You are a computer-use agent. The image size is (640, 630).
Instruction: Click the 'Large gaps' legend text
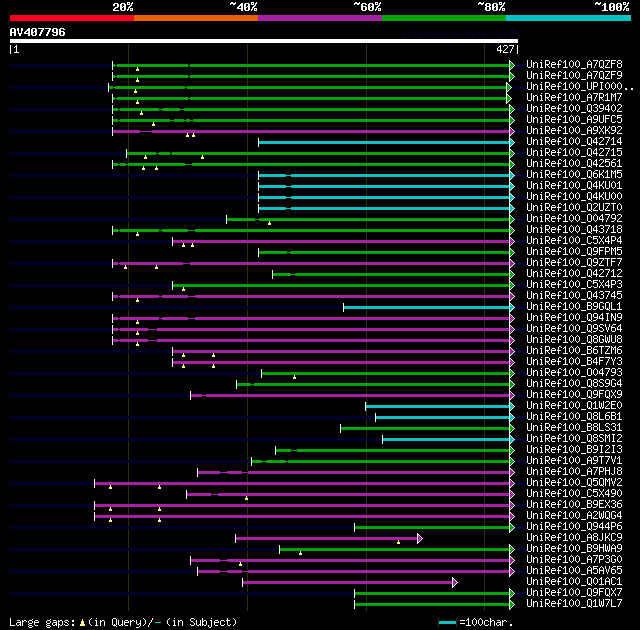[x=42, y=623]
